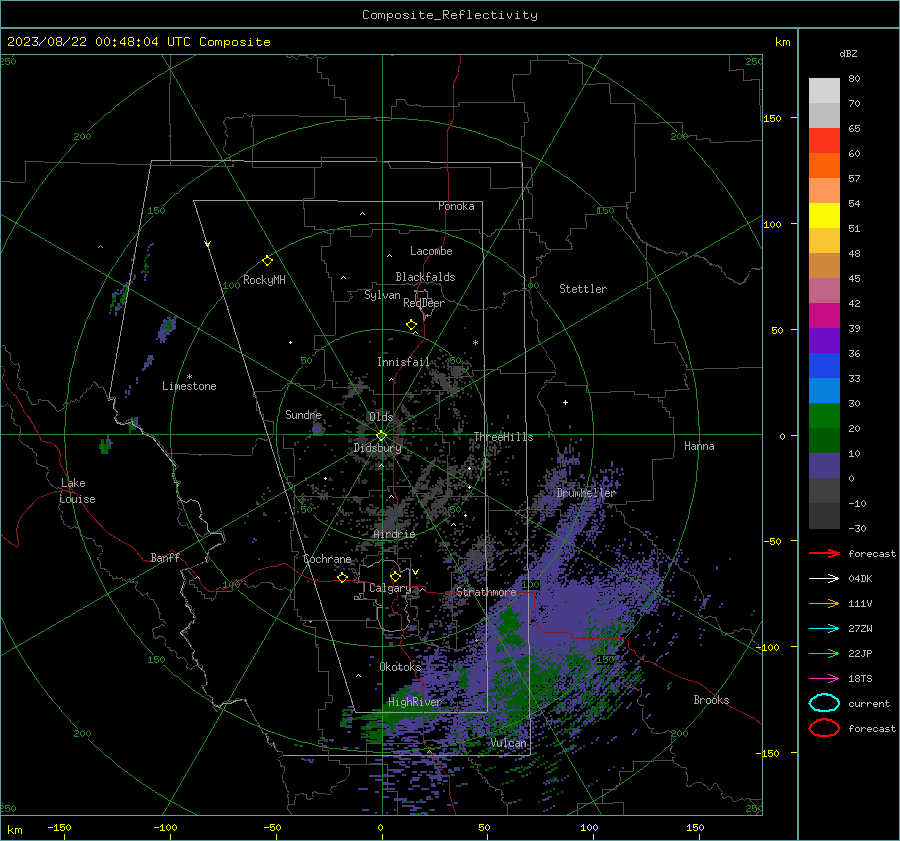Click the RockyMH label
This screenshot has height=841, width=900.
point(264,280)
